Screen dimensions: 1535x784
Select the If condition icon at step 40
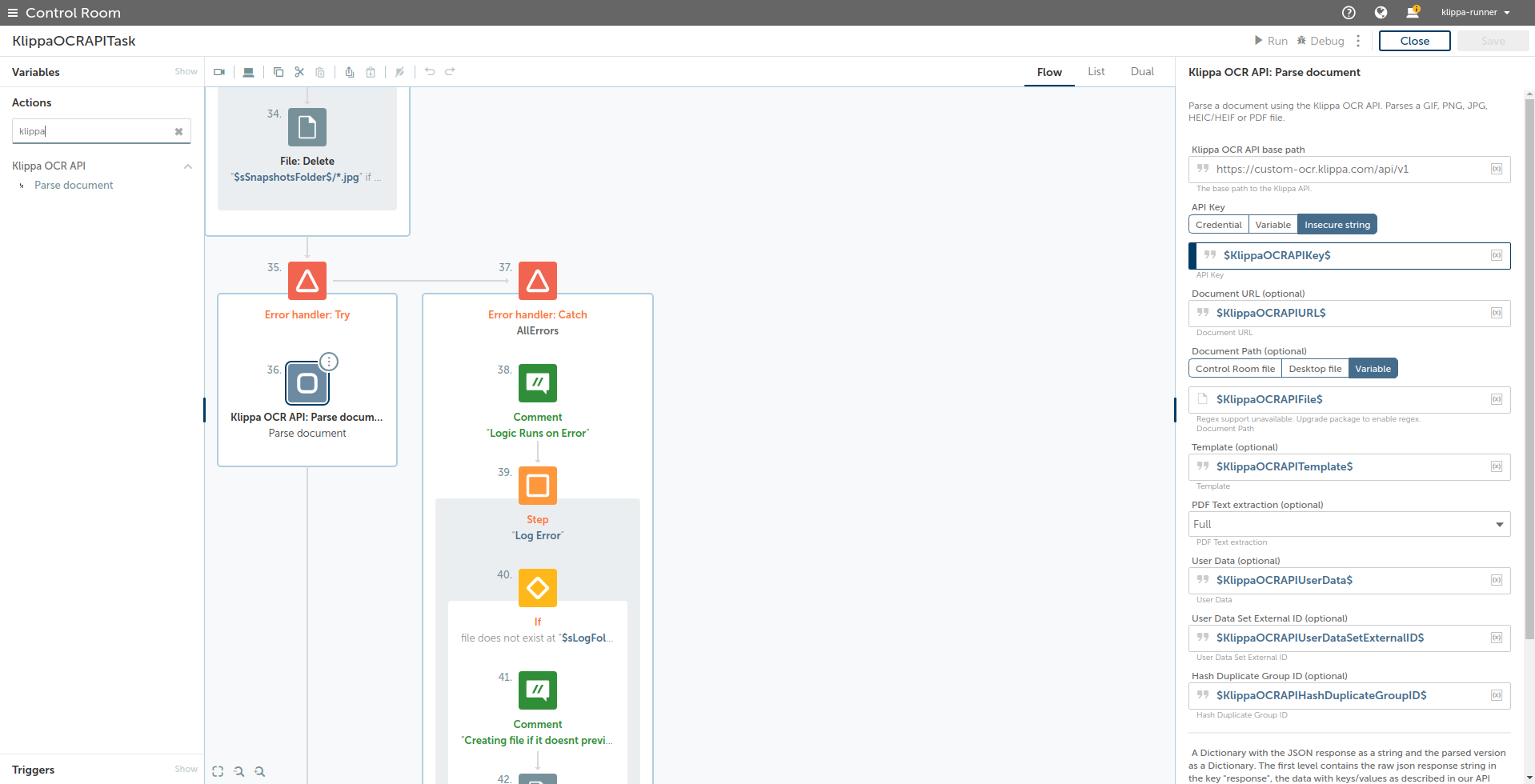pos(538,588)
